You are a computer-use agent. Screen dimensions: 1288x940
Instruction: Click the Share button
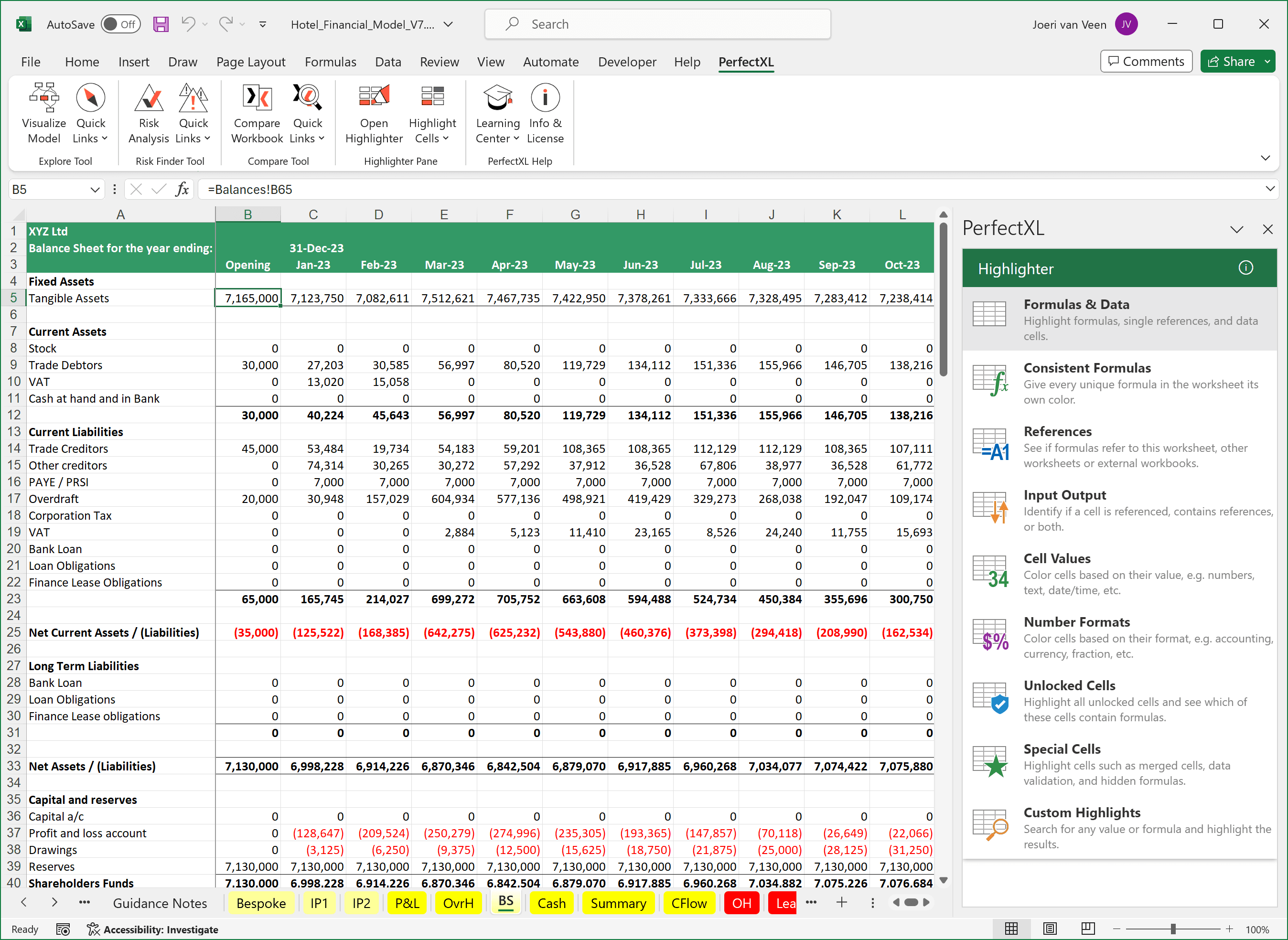pyautogui.click(x=1231, y=62)
